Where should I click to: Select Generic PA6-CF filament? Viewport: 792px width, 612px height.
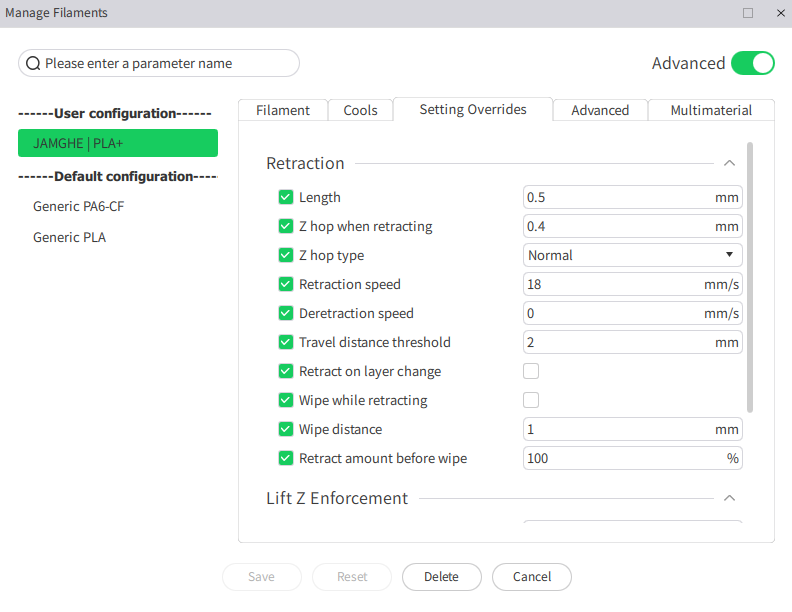[x=78, y=206]
